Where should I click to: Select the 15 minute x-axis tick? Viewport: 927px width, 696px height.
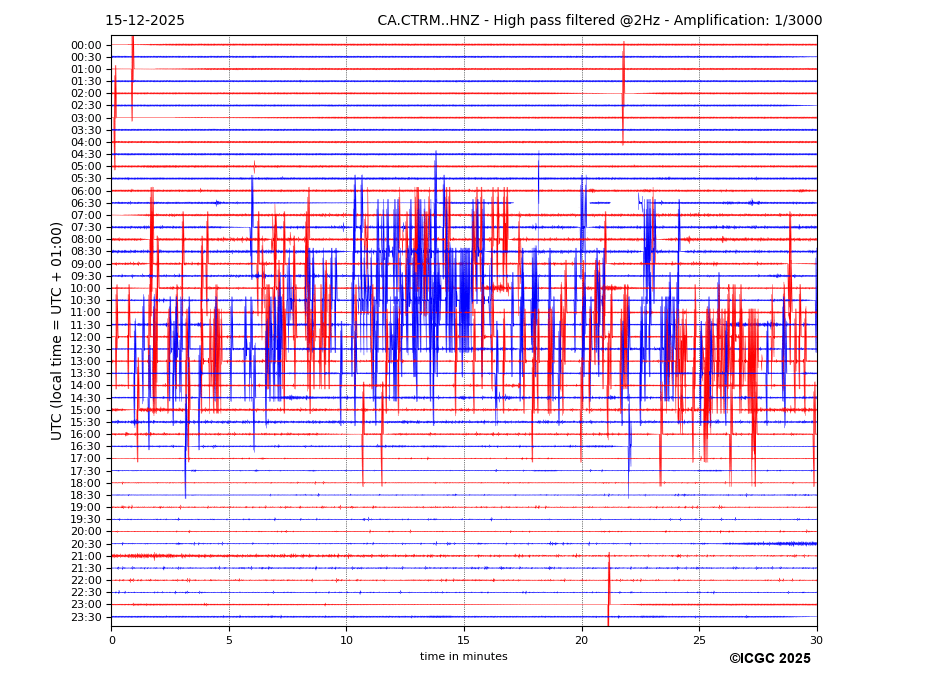click(464, 640)
